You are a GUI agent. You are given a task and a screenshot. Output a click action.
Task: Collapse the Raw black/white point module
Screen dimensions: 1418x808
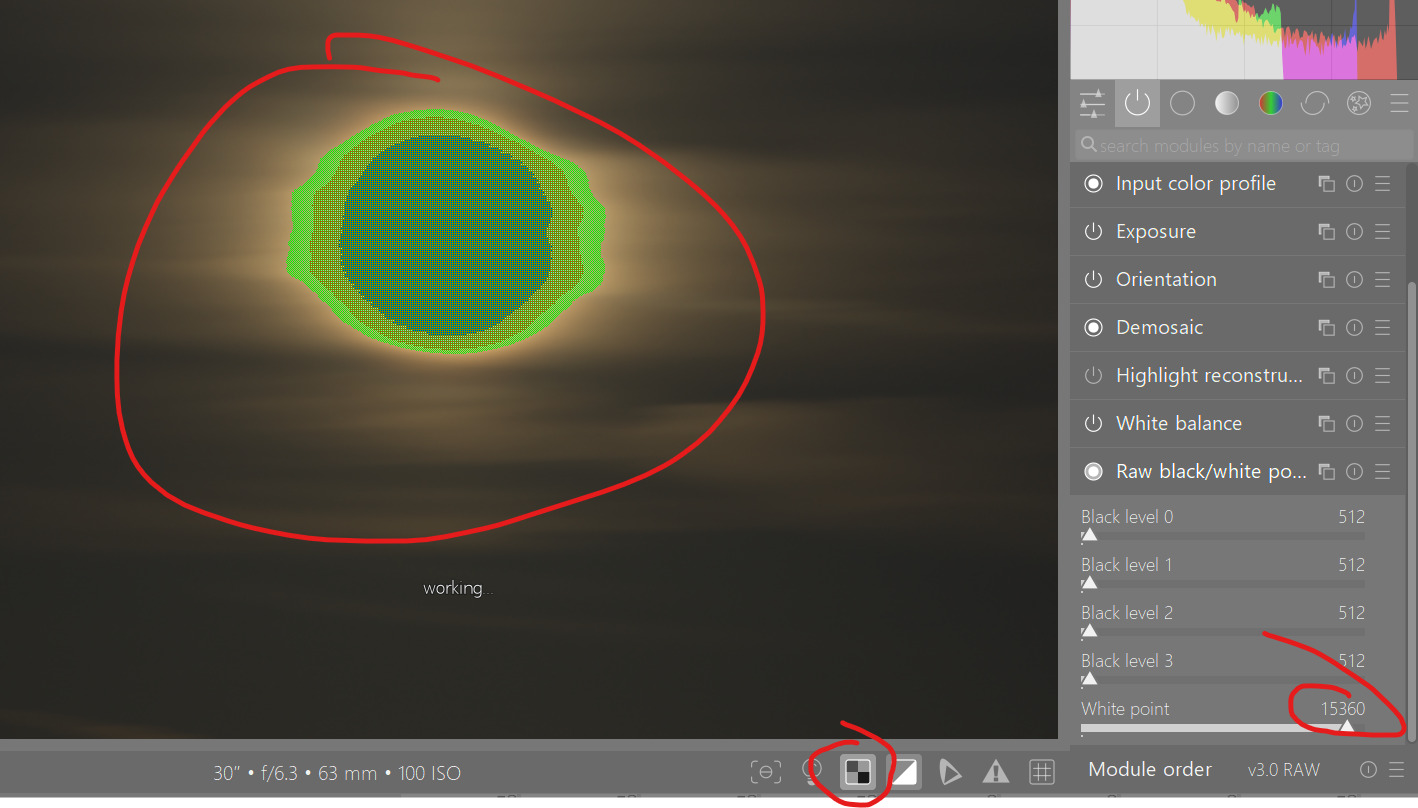click(1211, 472)
